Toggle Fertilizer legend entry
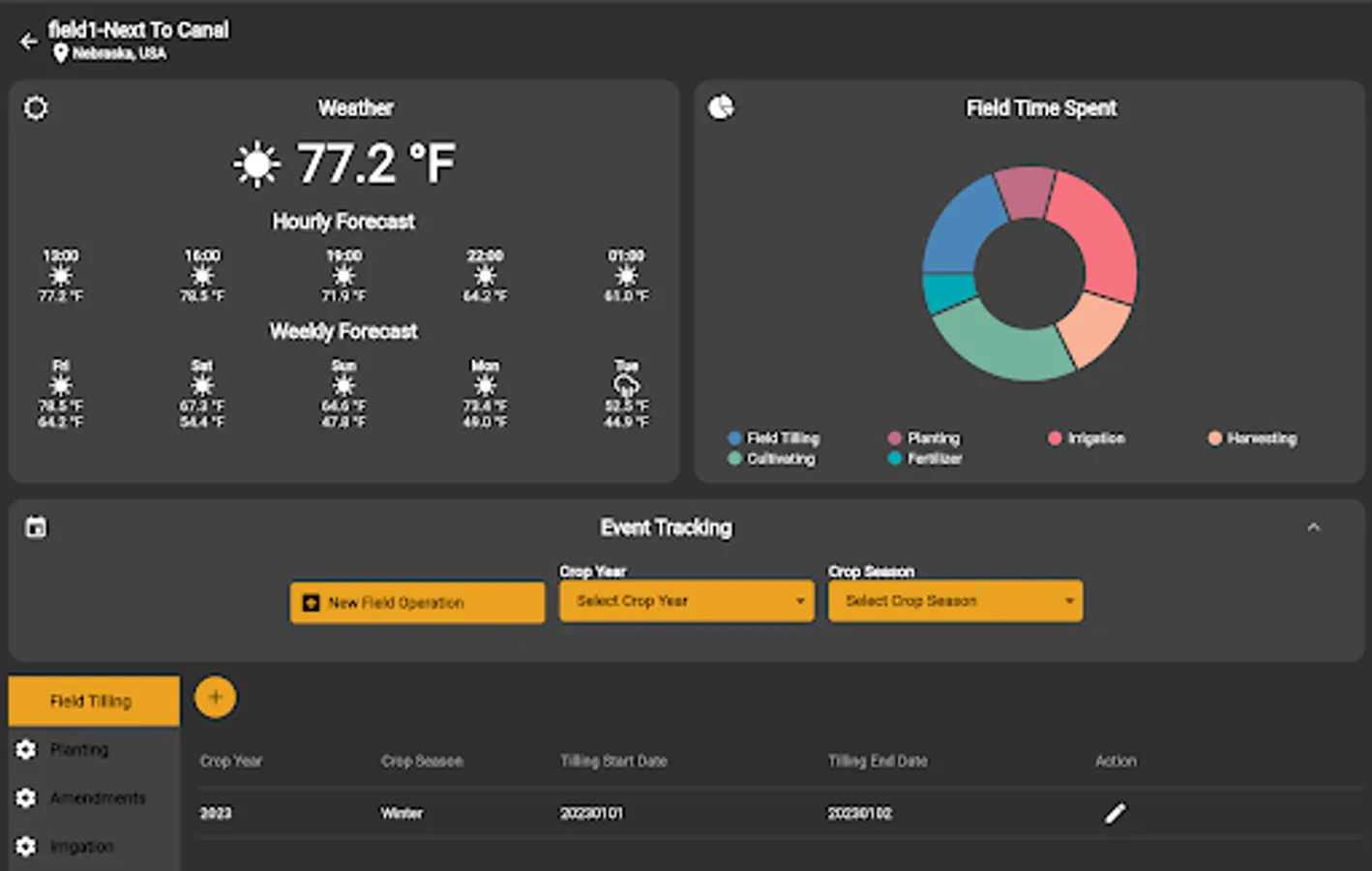This screenshot has width=1372, height=871. click(925, 459)
